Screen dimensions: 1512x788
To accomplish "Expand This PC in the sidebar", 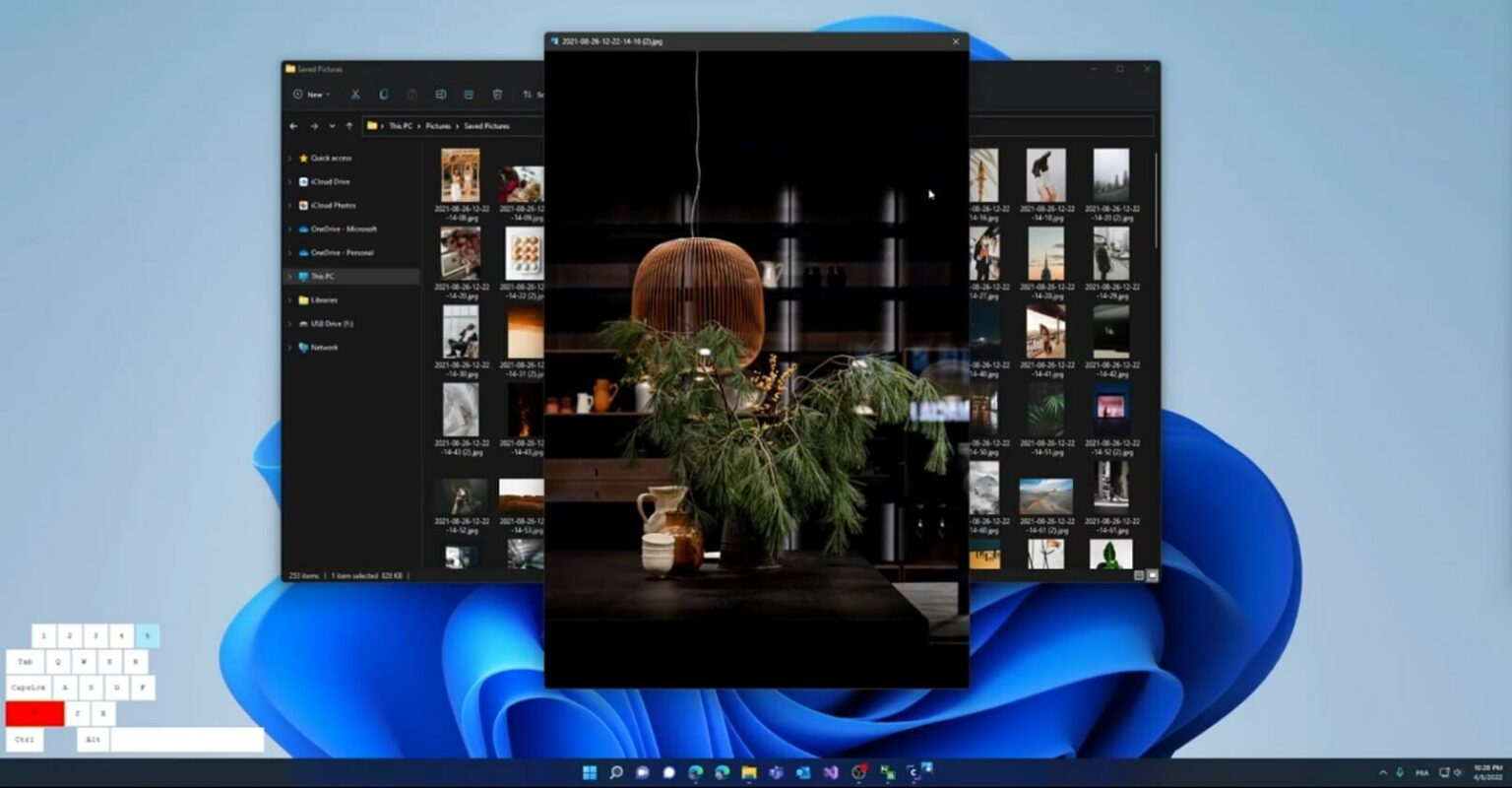I will click(x=289, y=276).
